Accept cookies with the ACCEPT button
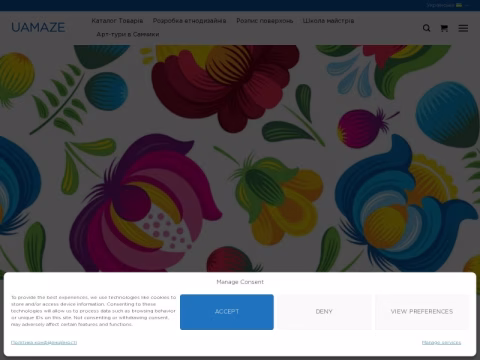This screenshot has height=360, width=480. [227, 312]
